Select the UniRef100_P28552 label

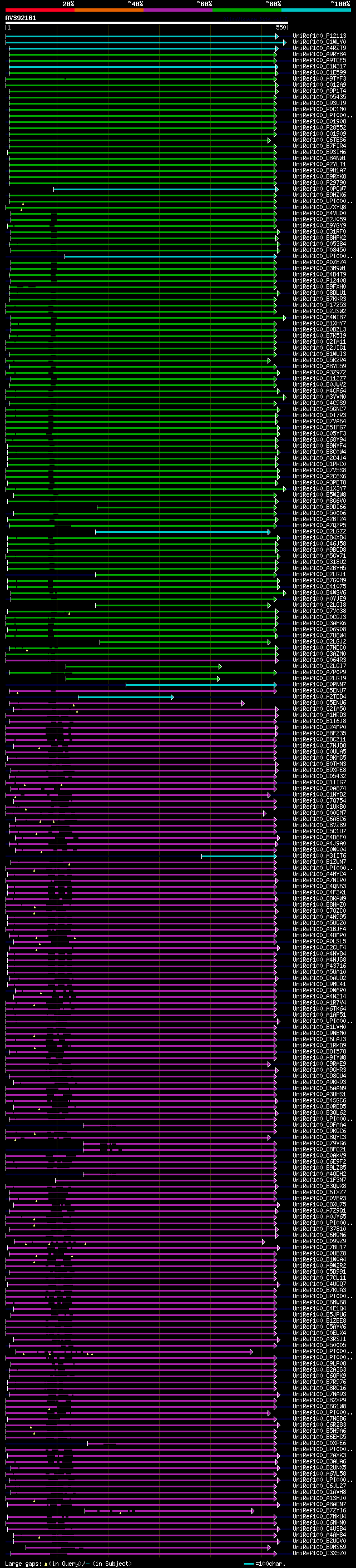coord(319,128)
